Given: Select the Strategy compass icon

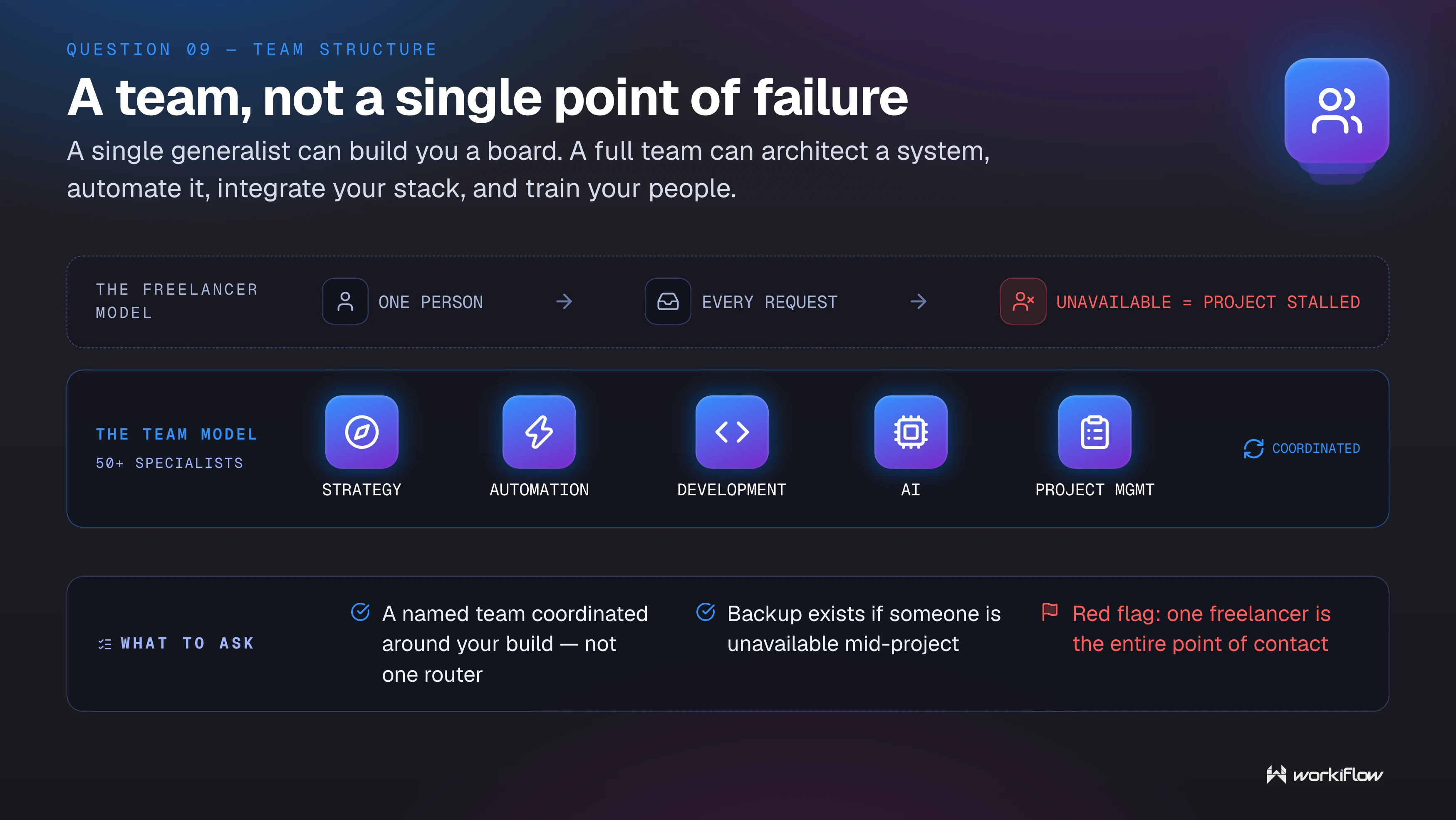Looking at the screenshot, I should coord(362,432).
